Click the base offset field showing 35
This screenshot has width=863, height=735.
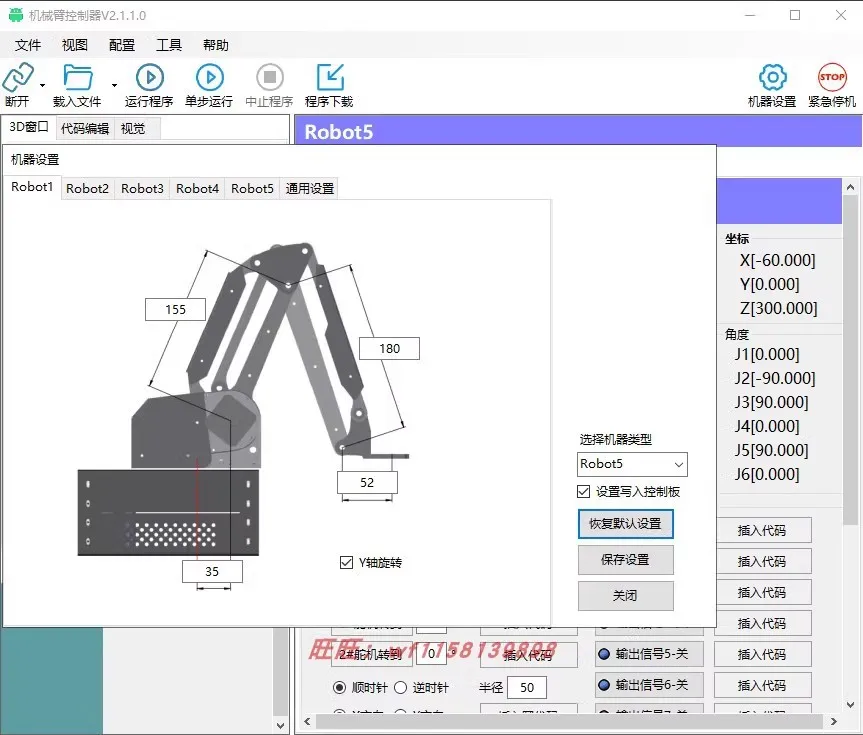tap(212, 571)
